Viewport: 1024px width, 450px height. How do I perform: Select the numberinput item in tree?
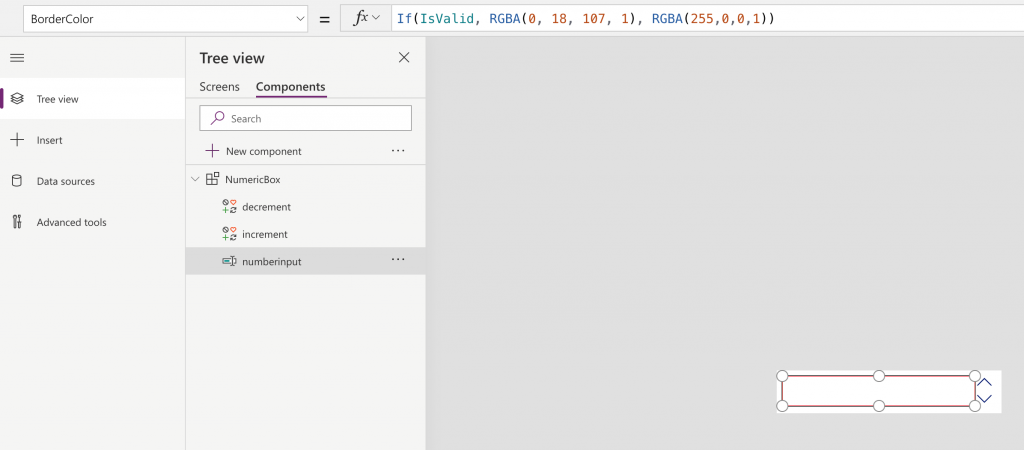pos(271,261)
